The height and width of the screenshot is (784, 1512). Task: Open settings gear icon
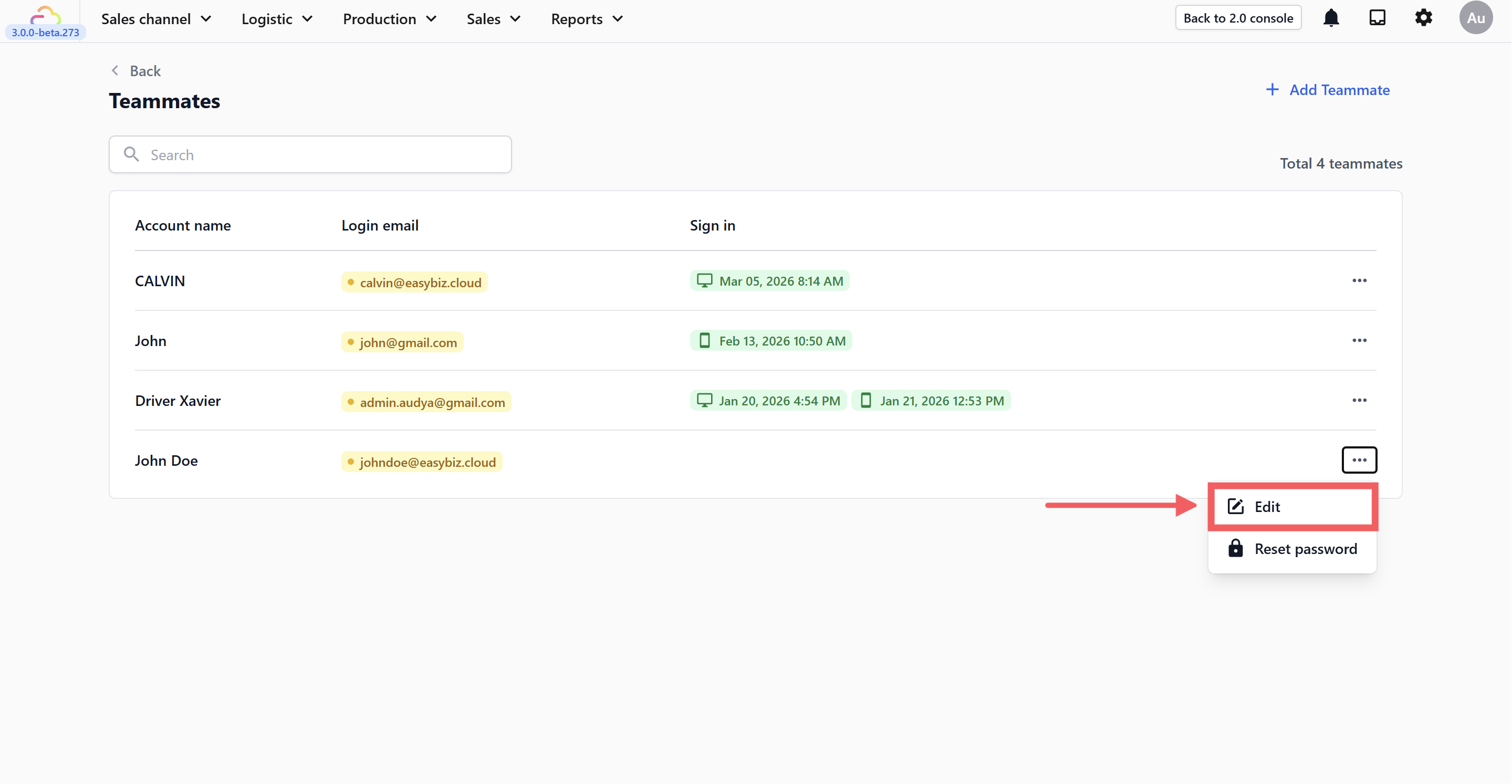point(1423,18)
